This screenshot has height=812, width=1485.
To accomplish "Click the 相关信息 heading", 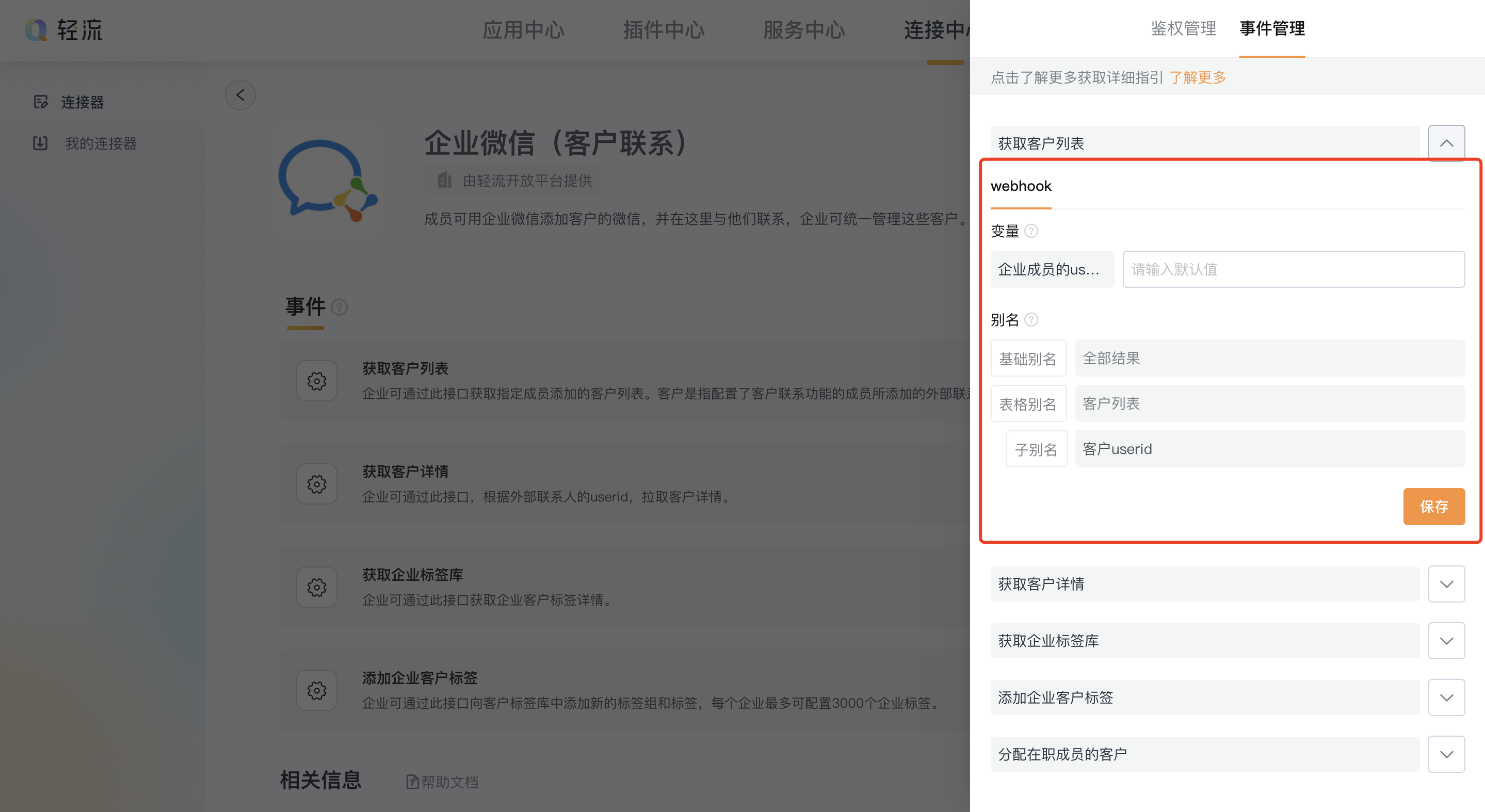I will tap(320, 781).
